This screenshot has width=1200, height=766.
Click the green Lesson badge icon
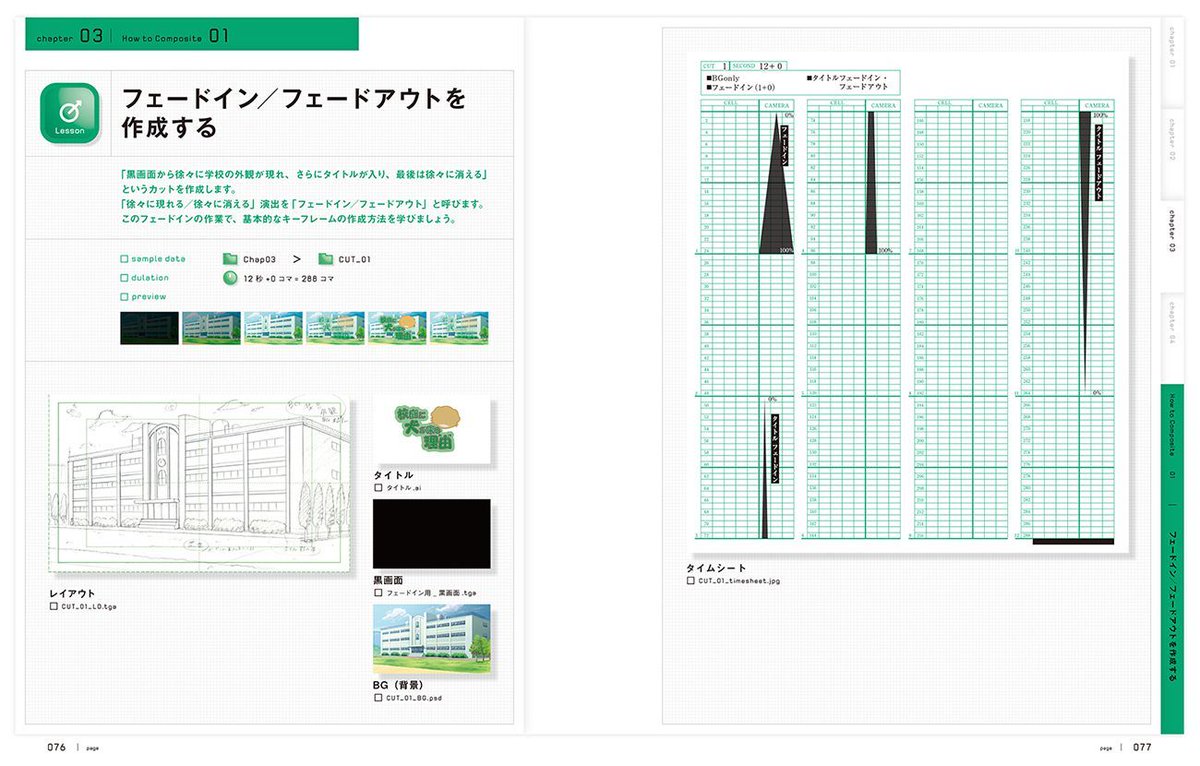pyautogui.click(x=68, y=111)
